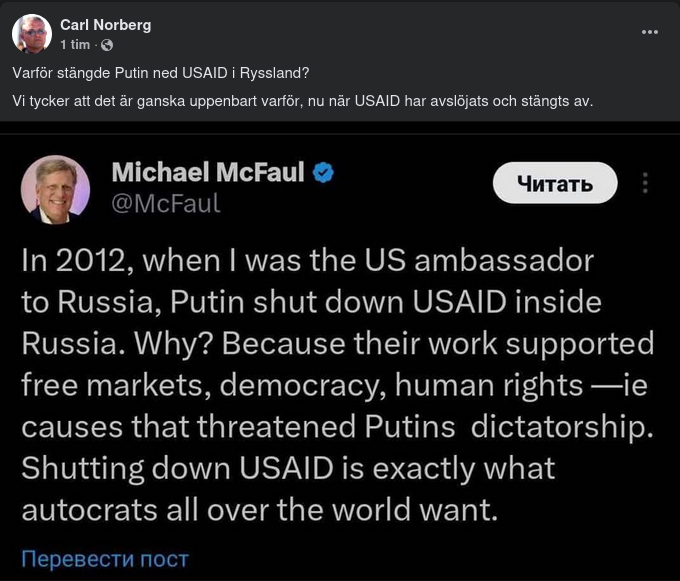Click the tweet line "autocrats all over the world want."
680x581 pixels.
tap(259, 509)
